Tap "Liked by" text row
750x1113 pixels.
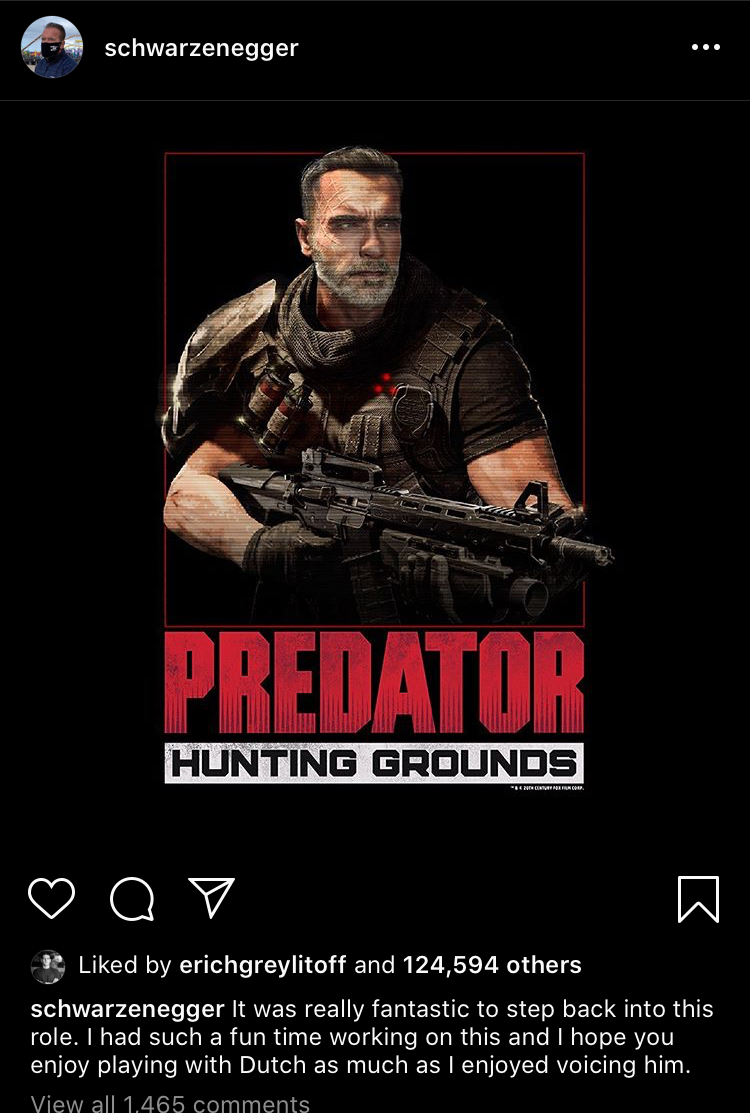(306, 966)
